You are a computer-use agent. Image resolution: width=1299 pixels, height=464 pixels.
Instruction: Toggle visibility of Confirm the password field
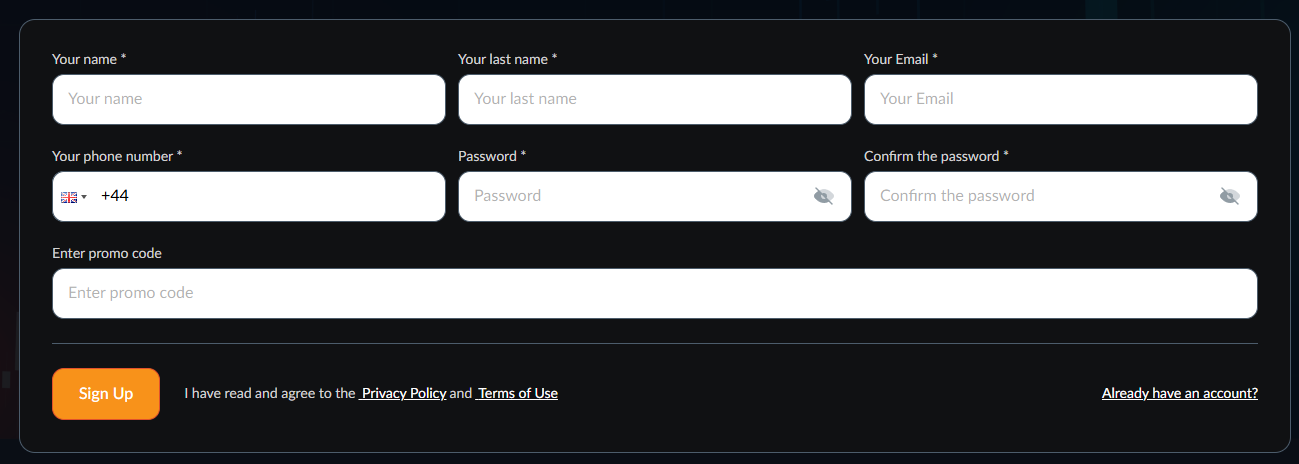pos(1229,196)
